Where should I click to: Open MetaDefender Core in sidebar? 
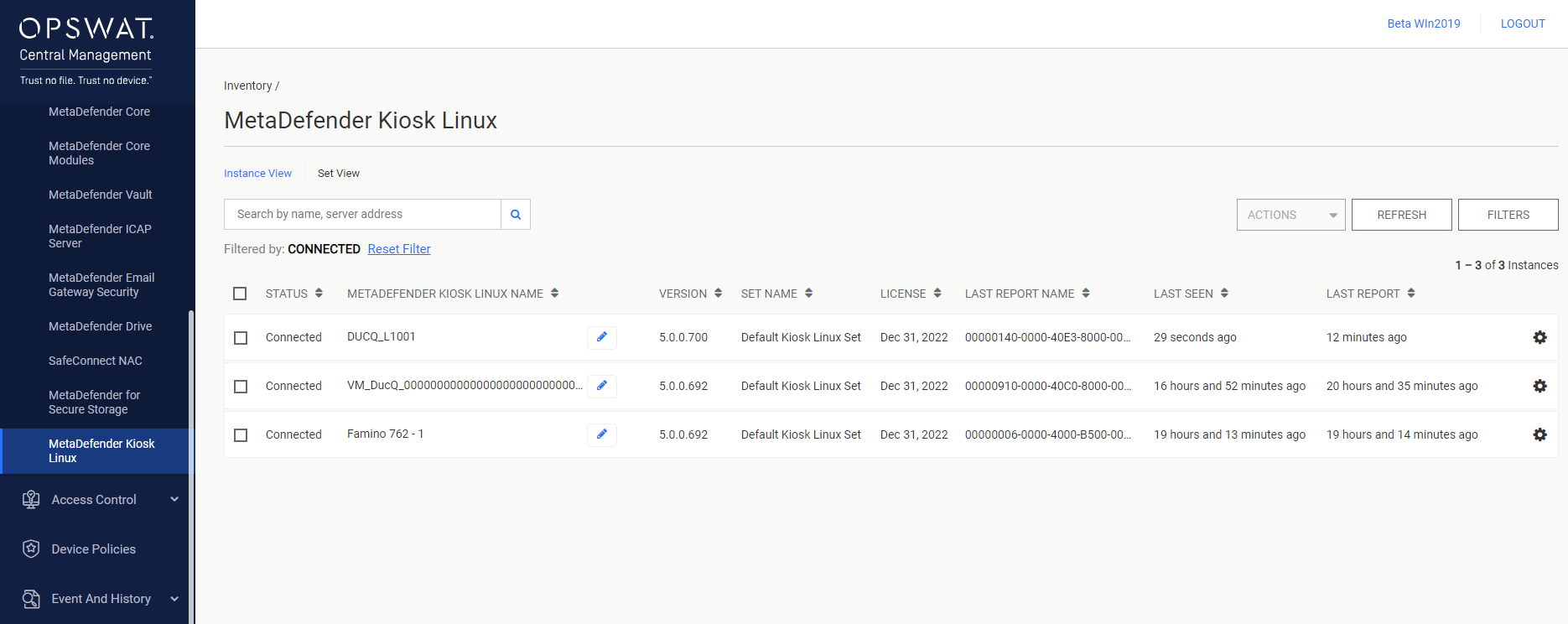click(x=99, y=112)
